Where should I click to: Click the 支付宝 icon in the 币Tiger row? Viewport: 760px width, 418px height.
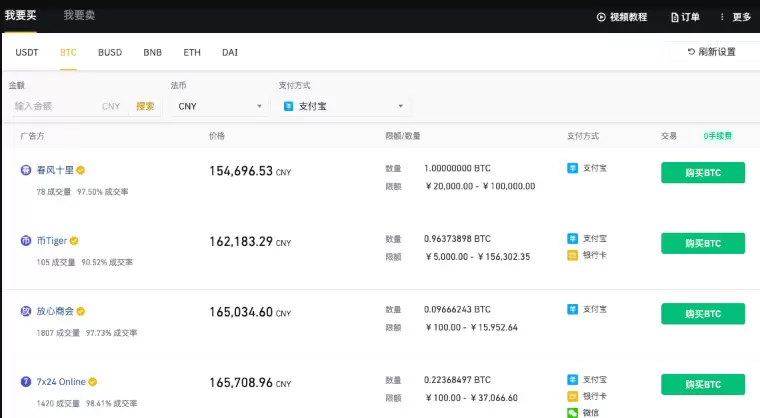(x=572, y=239)
